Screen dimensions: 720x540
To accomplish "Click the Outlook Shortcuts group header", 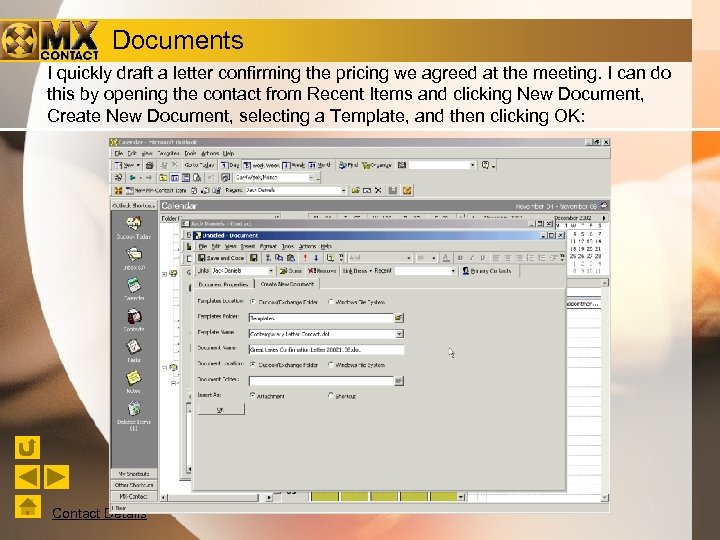I will 134,206.
